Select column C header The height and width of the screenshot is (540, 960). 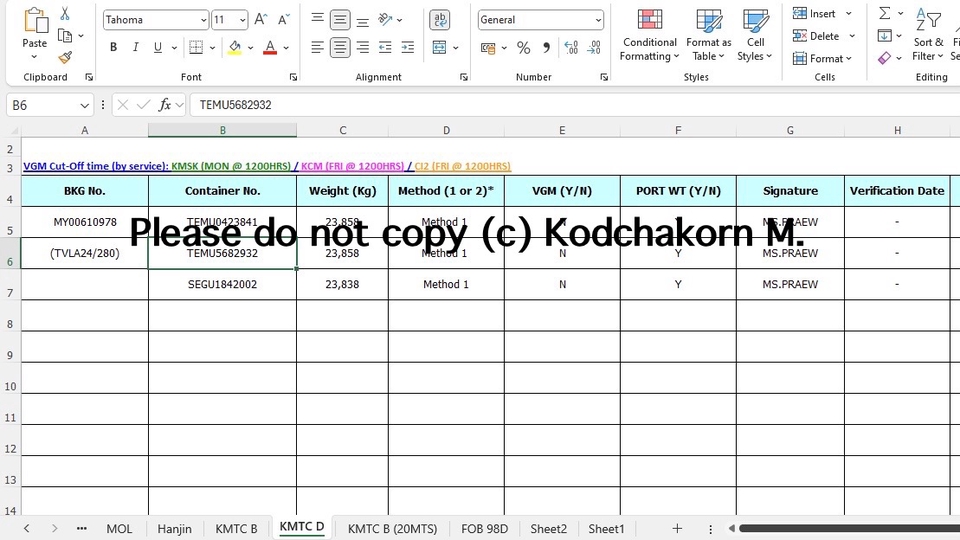(342, 130)
